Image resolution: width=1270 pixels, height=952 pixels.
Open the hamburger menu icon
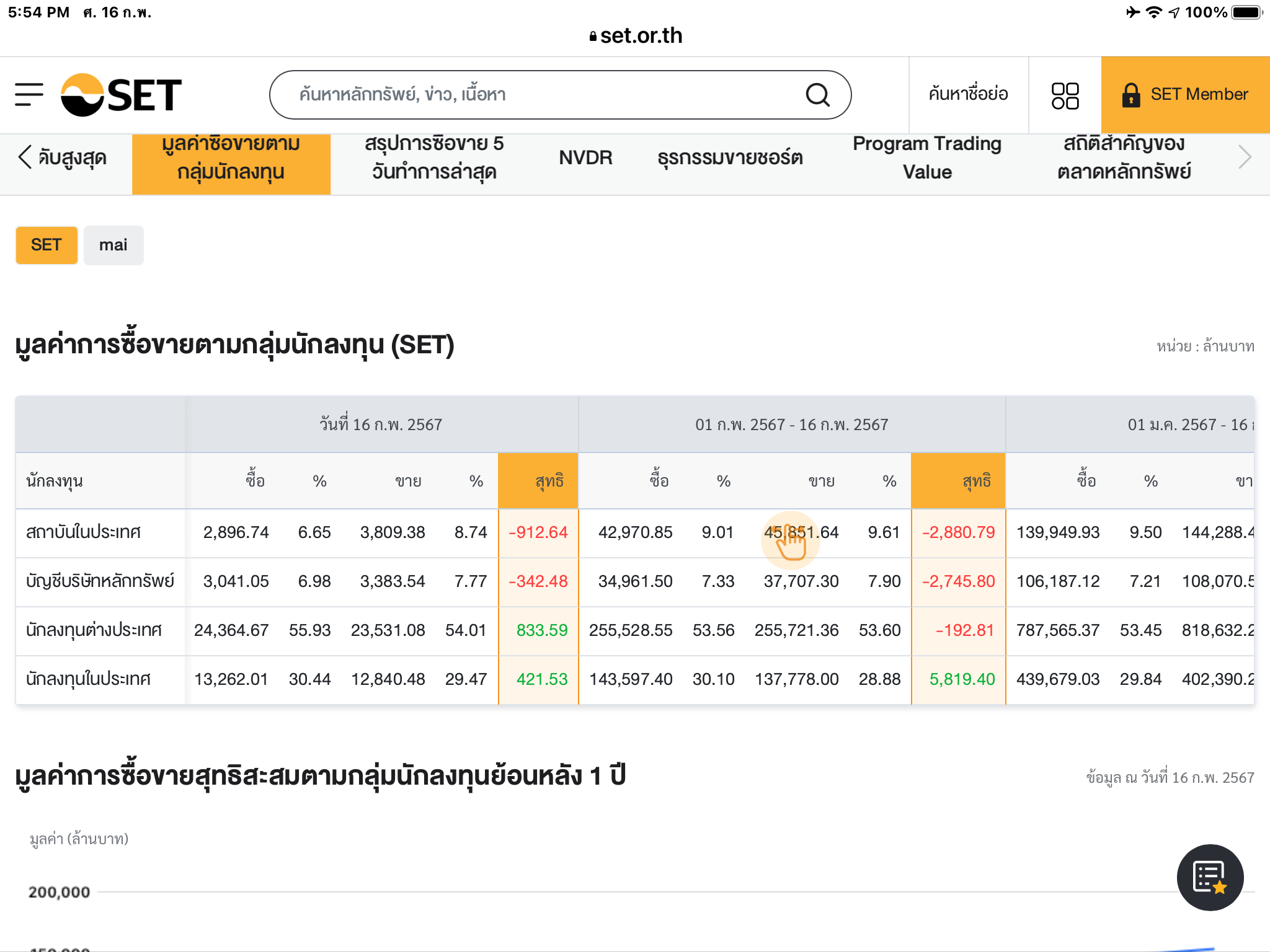(29, 95)
